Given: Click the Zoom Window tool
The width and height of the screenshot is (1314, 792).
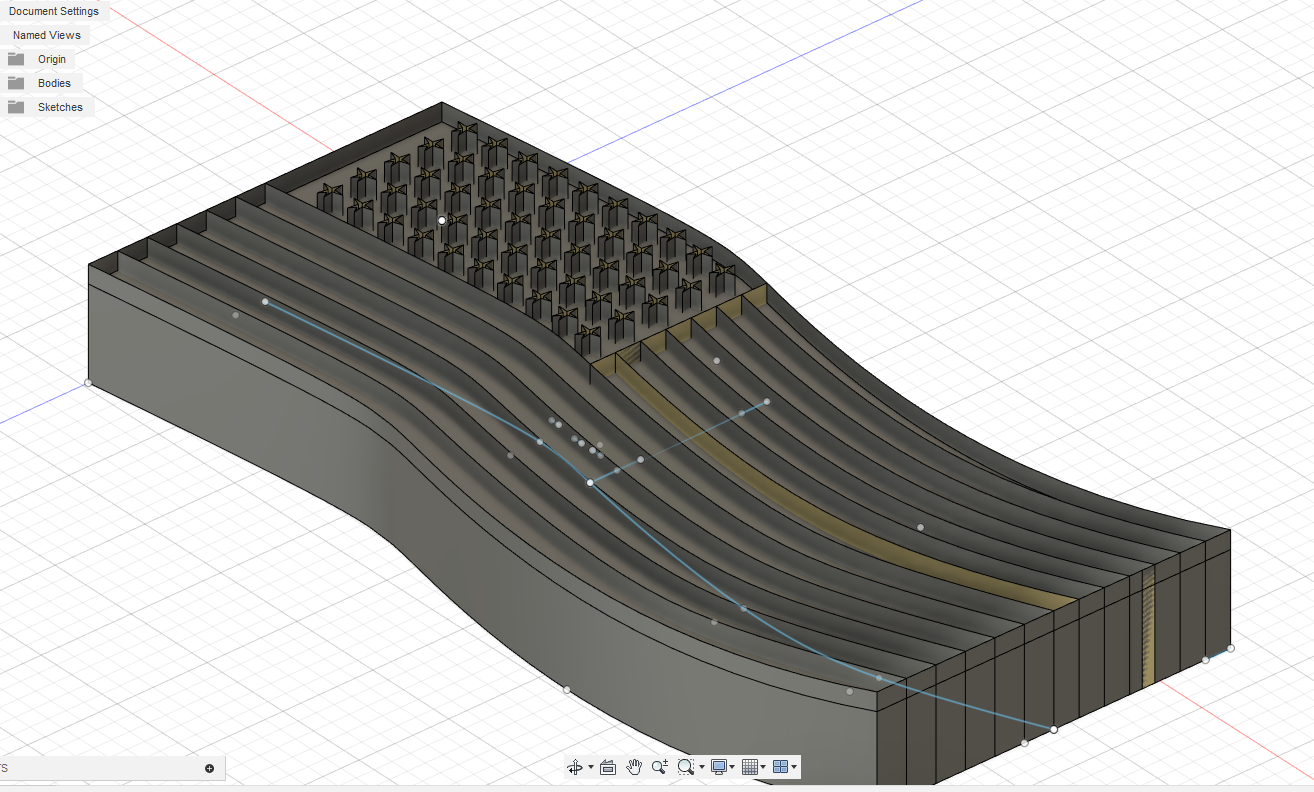Looking at the screenshot, I should coord(685,767).
